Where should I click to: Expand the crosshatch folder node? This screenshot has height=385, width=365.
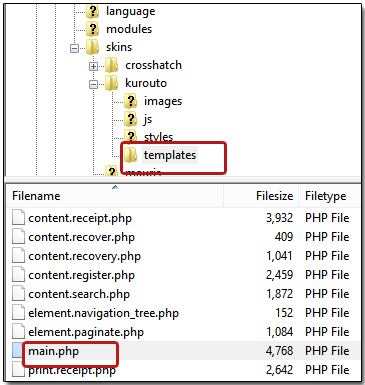click(x=93, y=66)
